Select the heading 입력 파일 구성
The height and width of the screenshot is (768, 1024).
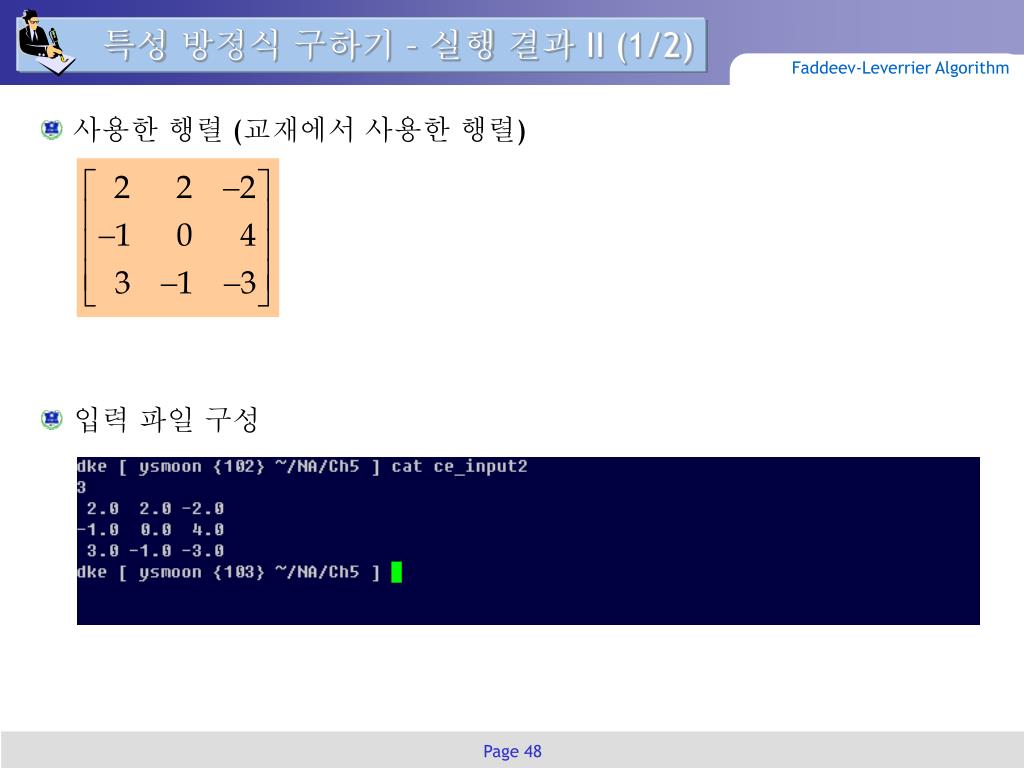(x=167, y=419)
